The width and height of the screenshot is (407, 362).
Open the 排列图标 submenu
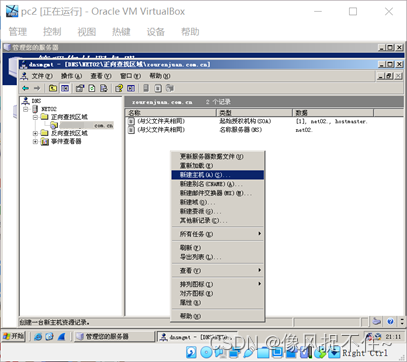click(x=218, y=284)
